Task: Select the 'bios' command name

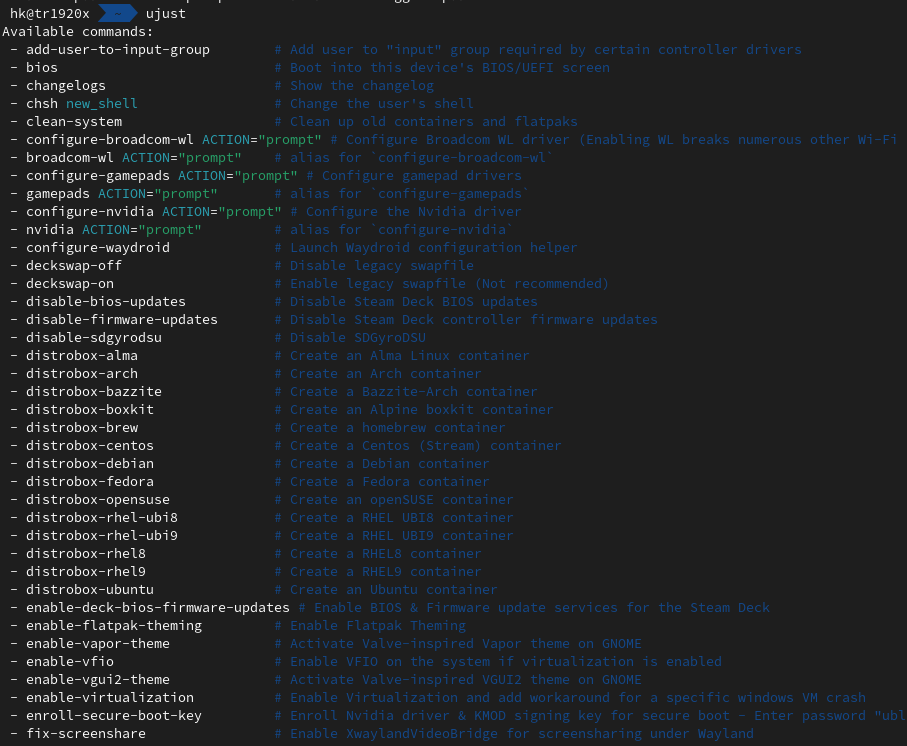Action: (42, 68)
